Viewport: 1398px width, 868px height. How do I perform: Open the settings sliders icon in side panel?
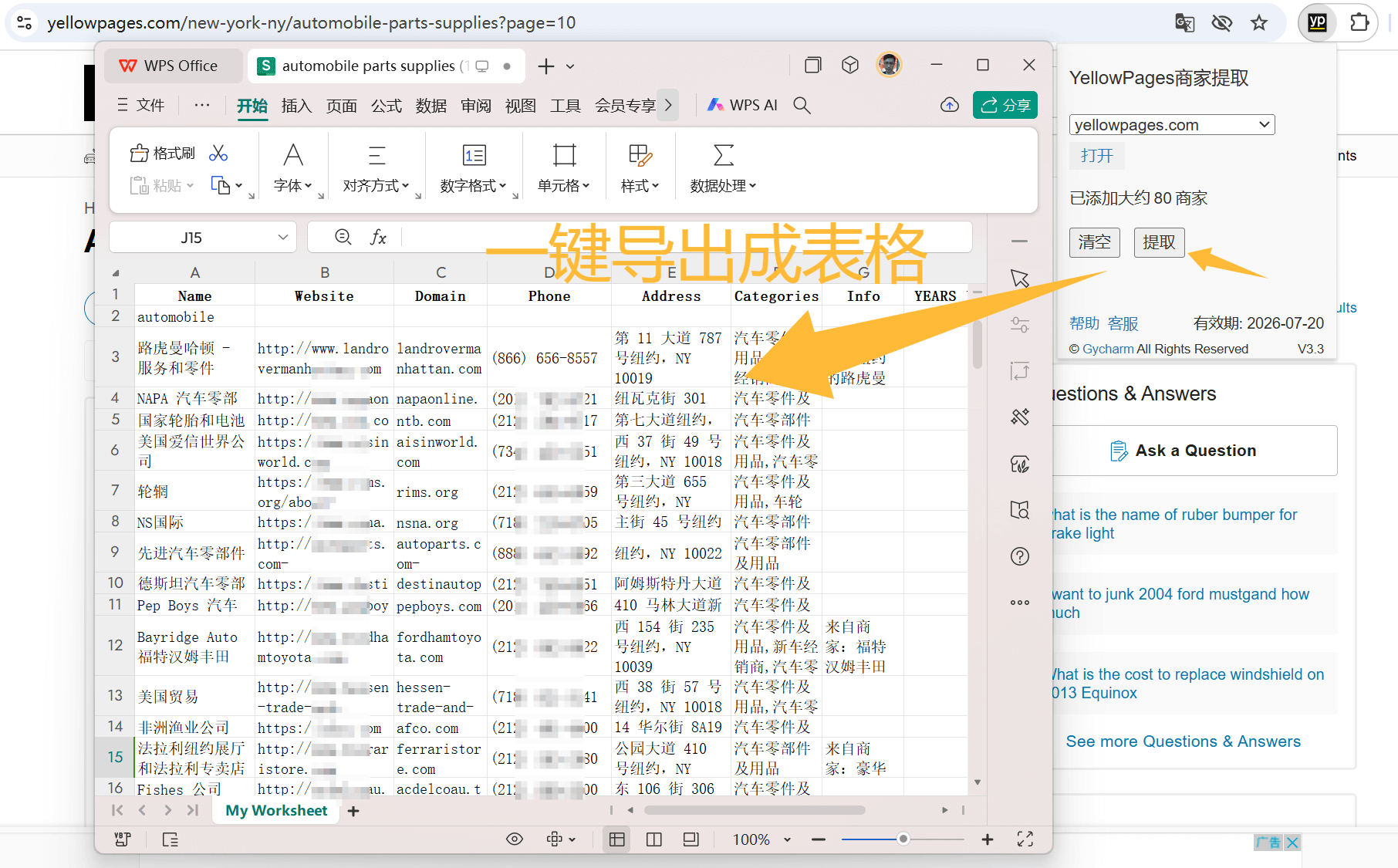1020,325
